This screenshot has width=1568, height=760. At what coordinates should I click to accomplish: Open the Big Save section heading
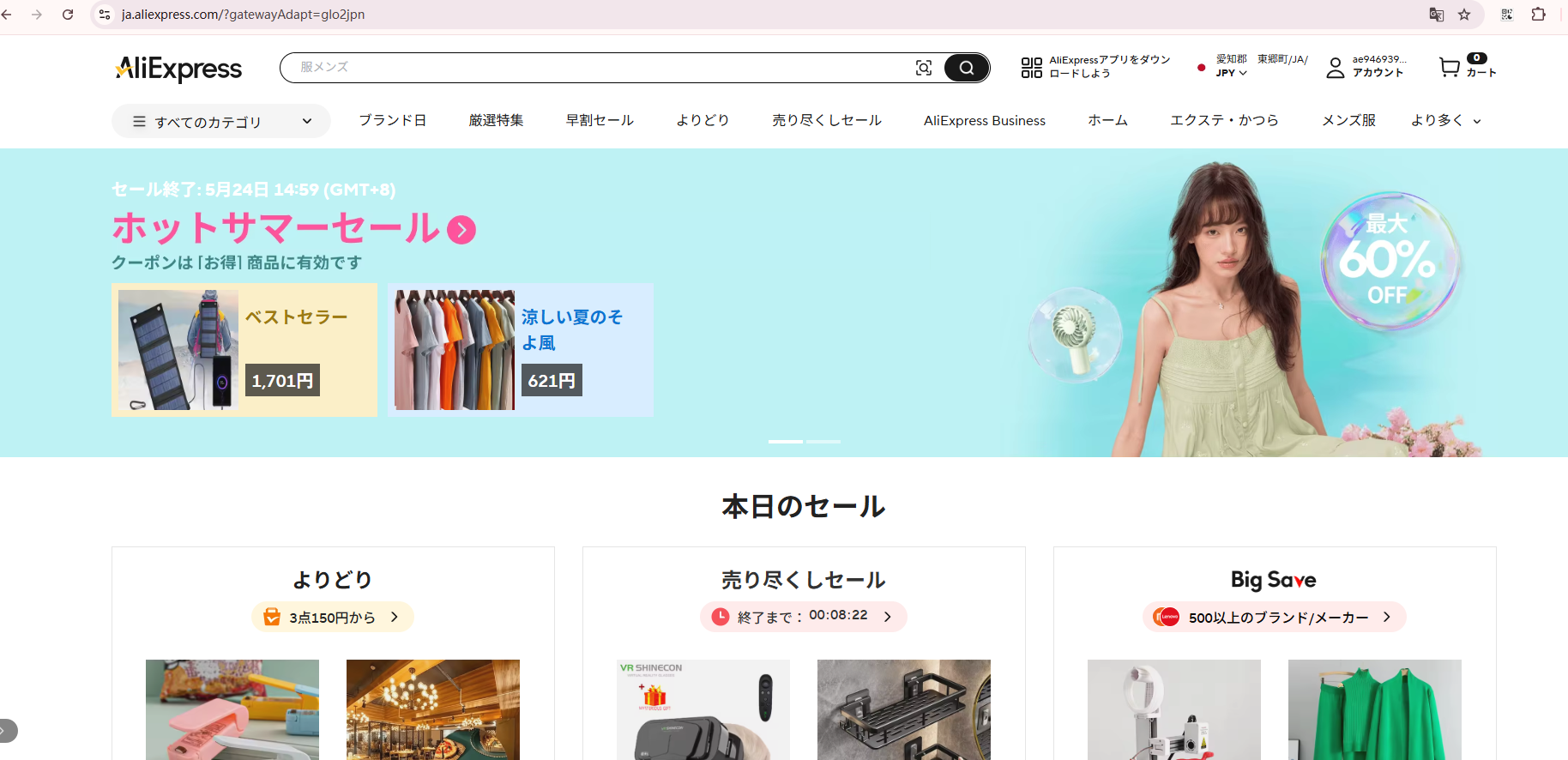[x=1274, y=580]
